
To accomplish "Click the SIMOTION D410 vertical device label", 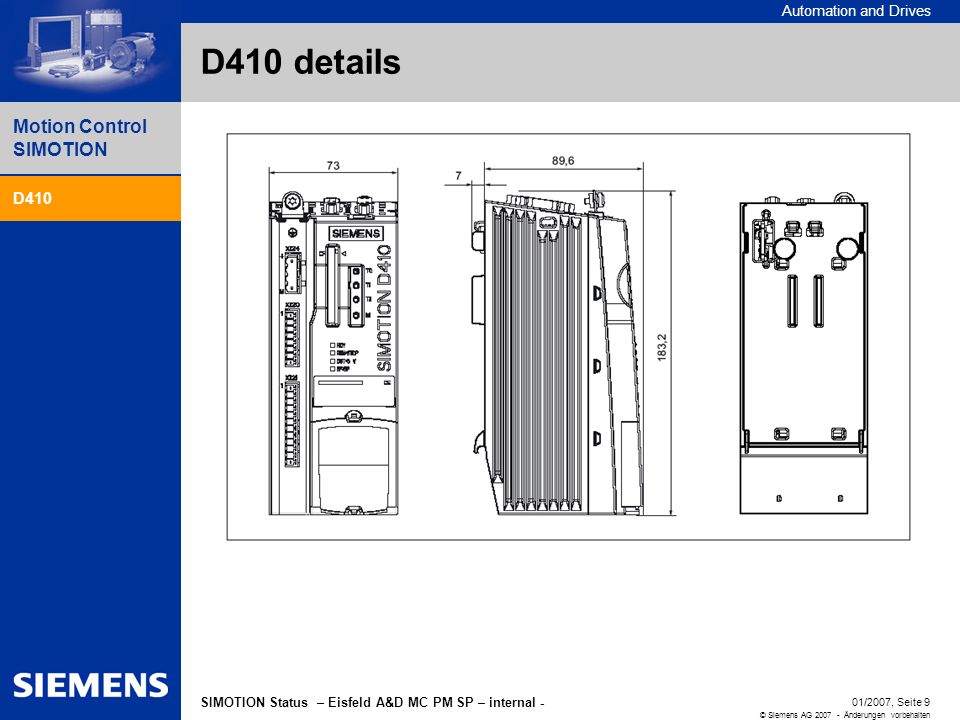I will [x=384, y=307].
